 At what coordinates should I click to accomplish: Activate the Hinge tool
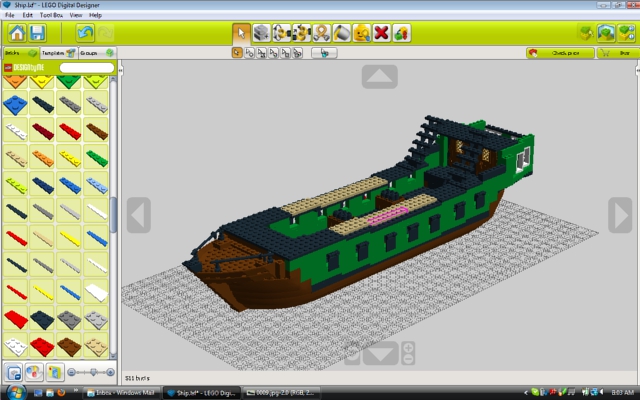282,33
